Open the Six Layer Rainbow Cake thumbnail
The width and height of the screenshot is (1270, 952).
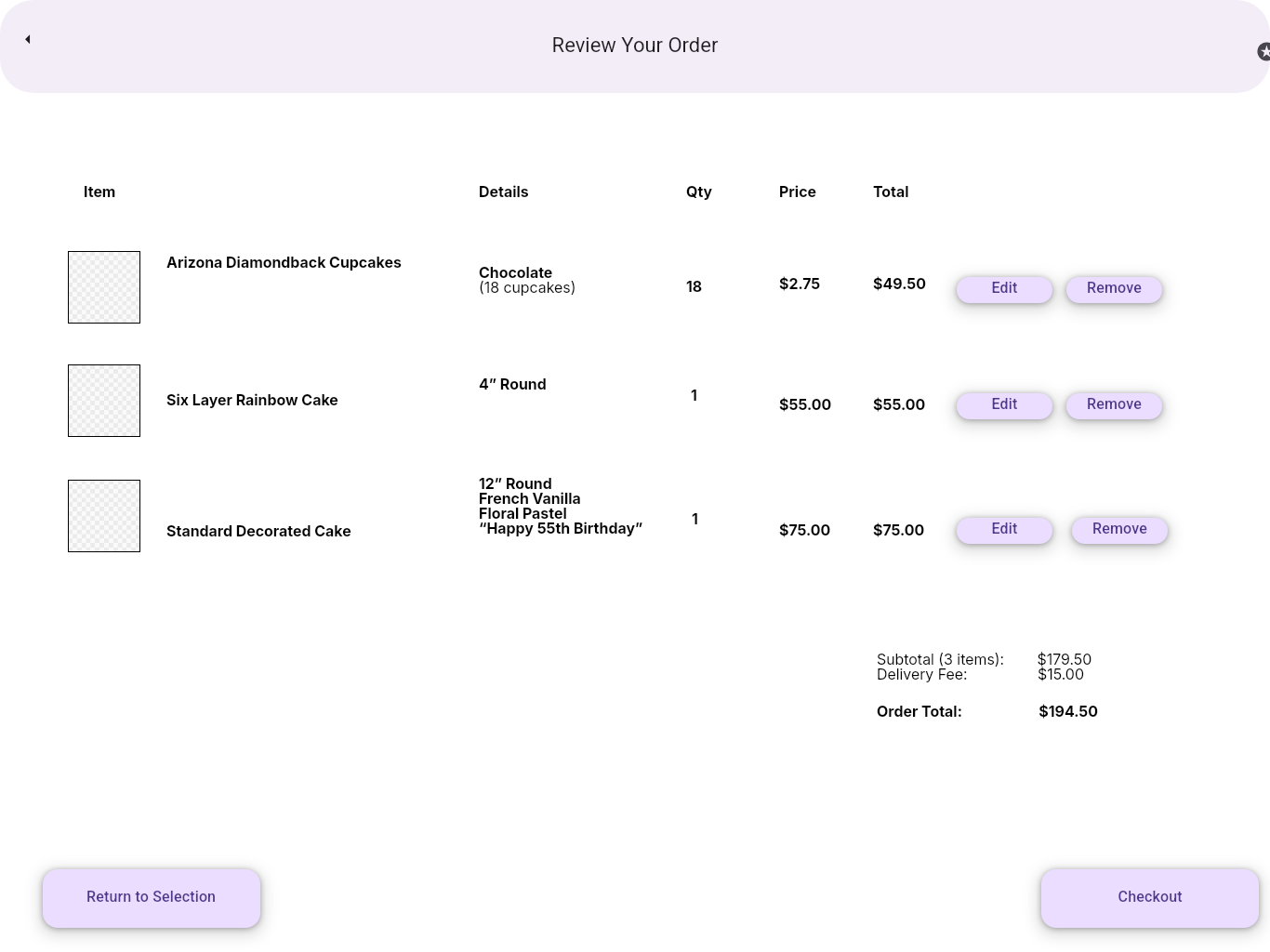tap(104, 401)
